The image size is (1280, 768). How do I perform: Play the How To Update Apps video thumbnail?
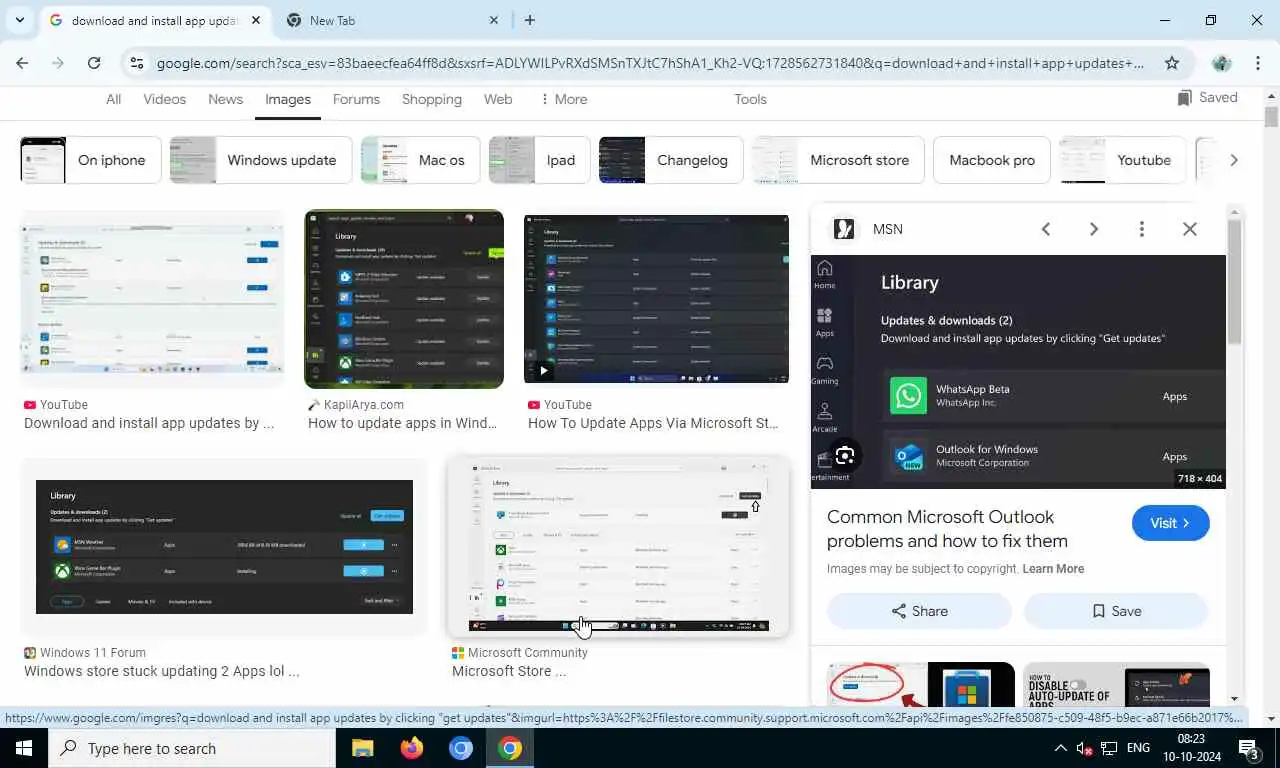point(656,299)
